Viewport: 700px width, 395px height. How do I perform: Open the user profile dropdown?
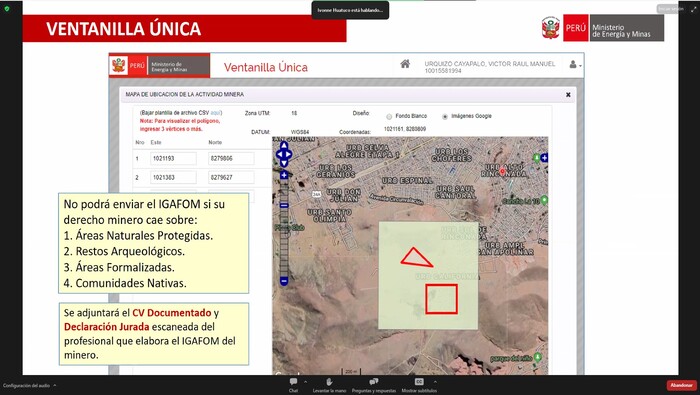[575, 65]
